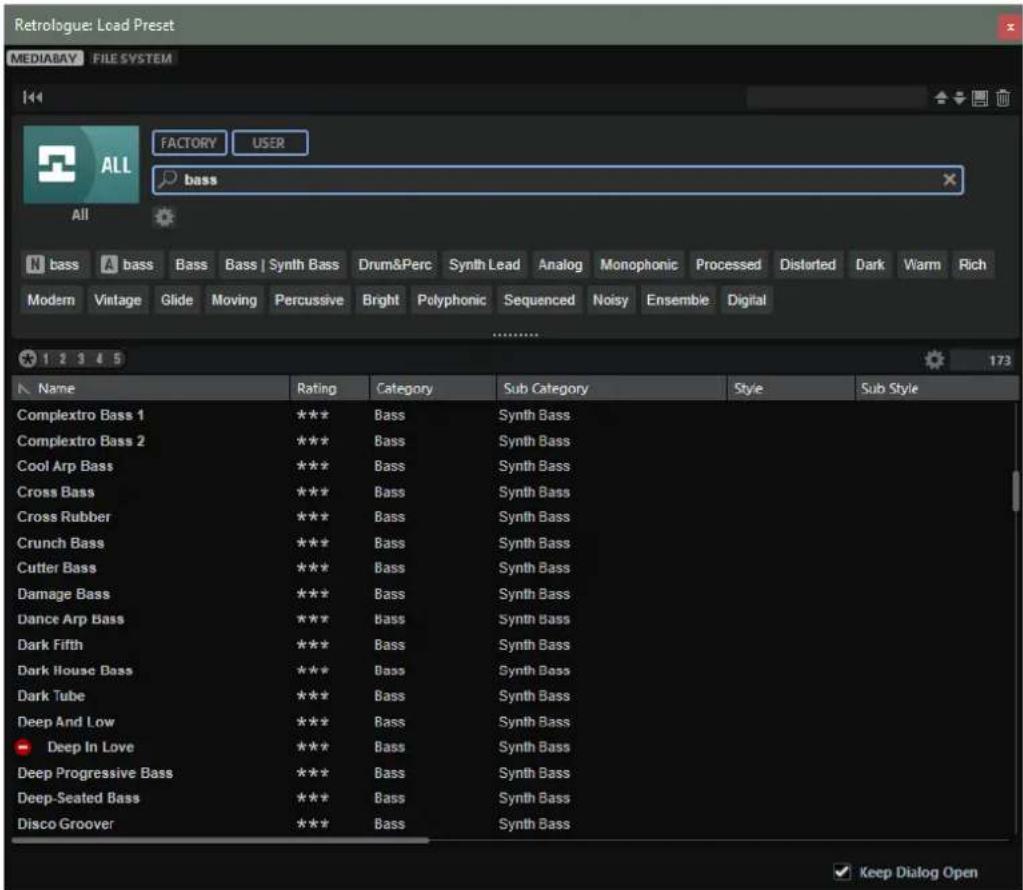Reset the rating filter star icon

click(27, 358)
